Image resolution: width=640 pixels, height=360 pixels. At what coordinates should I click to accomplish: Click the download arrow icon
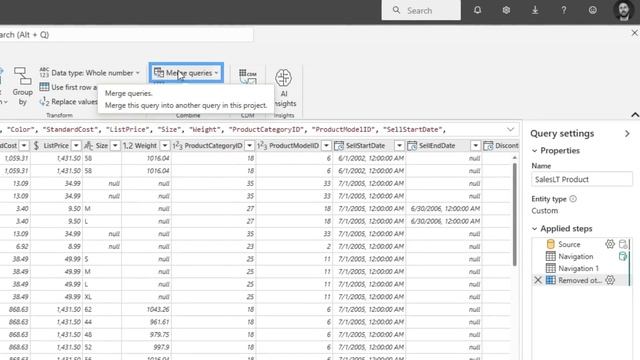tap(535, 10)
